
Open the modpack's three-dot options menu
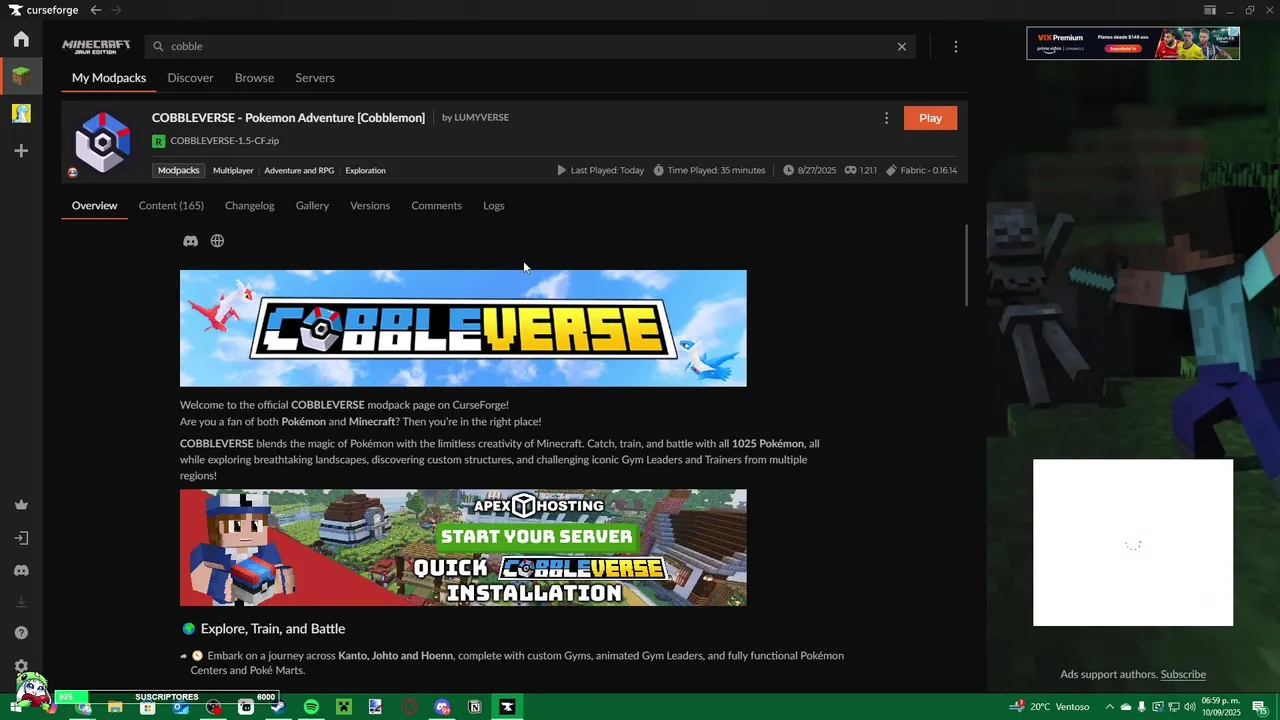pos(886,118)
